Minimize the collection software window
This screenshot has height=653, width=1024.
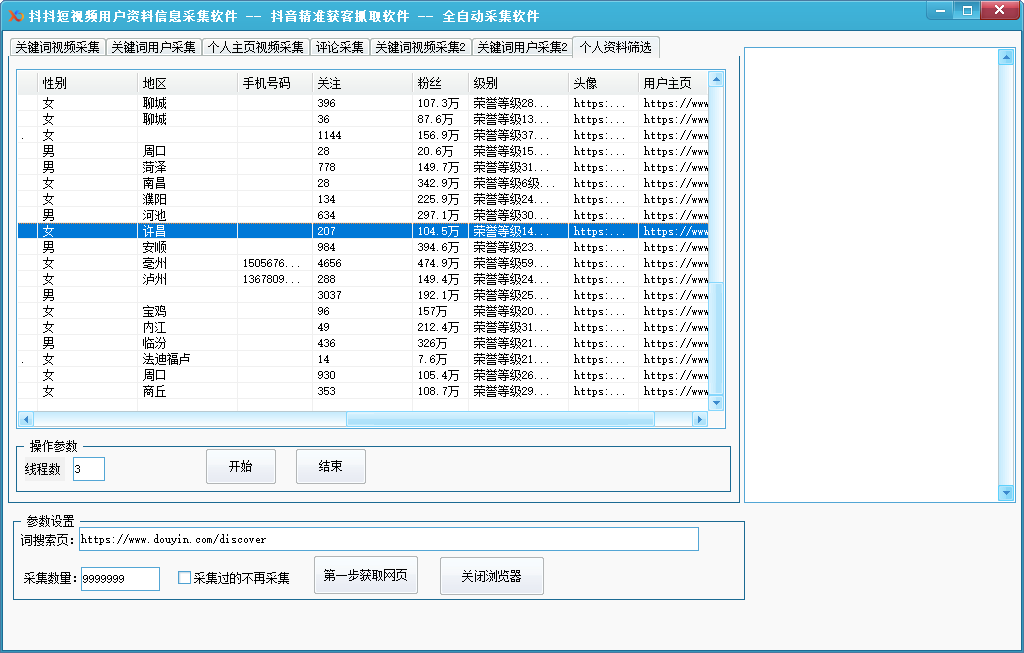point(940,10)
